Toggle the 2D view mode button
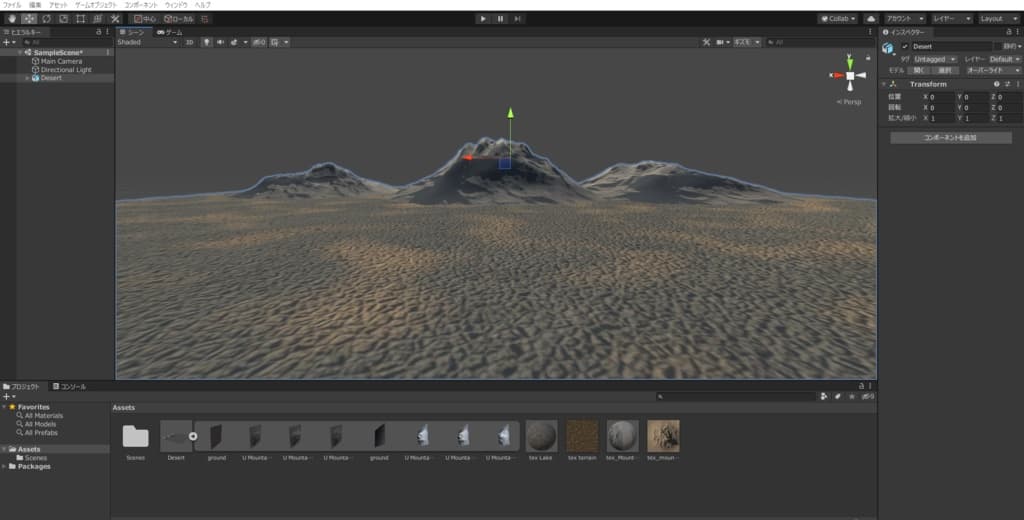Image resolution: width=1024 pixels, height=520 pixels. [x=189, y=42]
